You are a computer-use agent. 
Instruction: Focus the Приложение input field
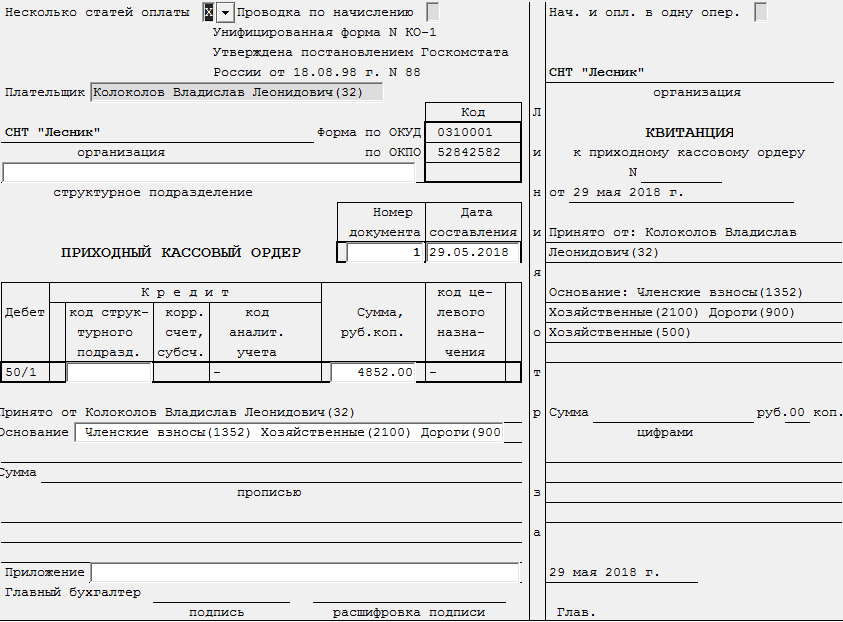click(x=305, y=572)
